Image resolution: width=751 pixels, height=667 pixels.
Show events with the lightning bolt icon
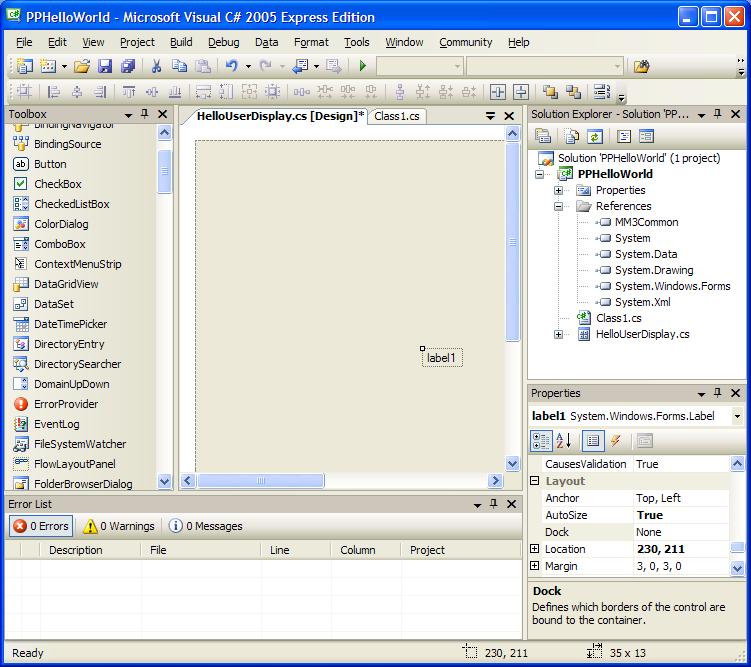616,441
